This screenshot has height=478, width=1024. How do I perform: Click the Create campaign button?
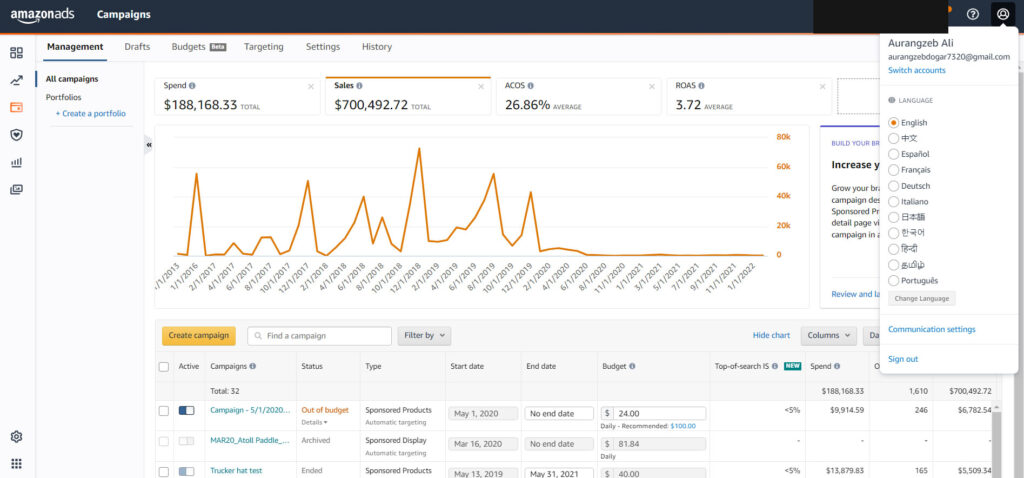click(198, 336)
